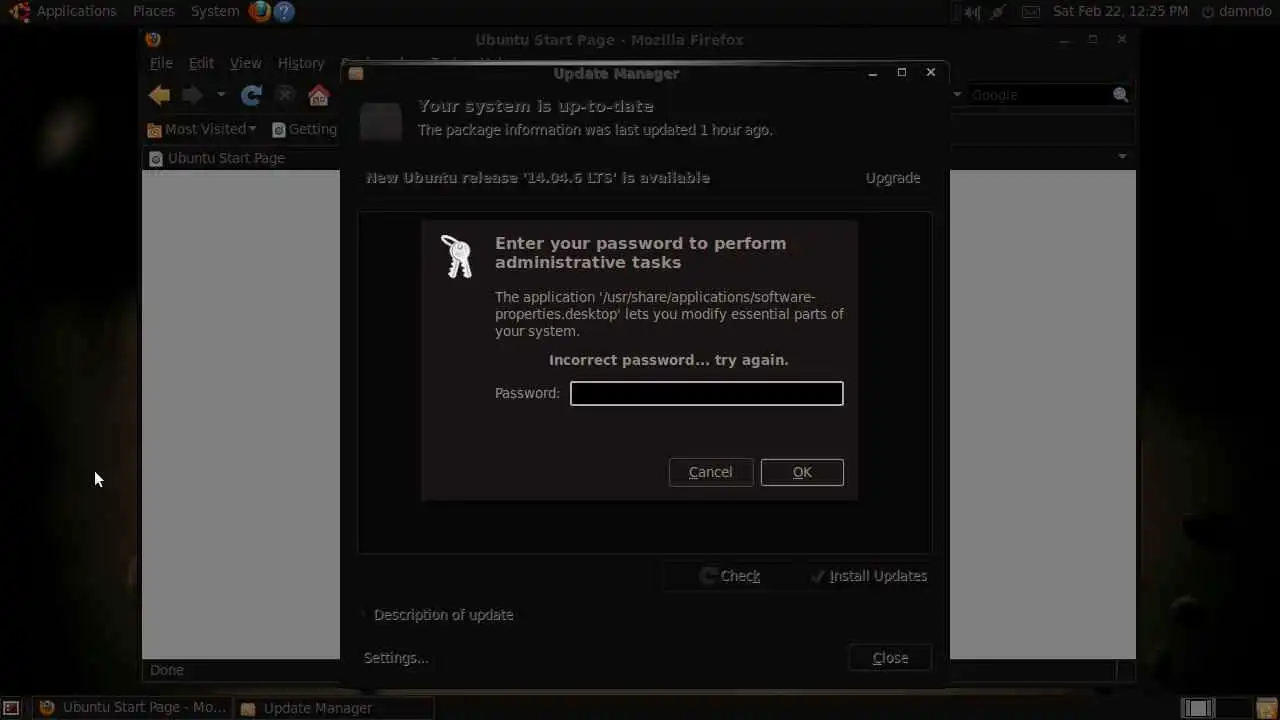Screen dimensions: 1280x720
Task: Click the 'Incorrect password... try again.' message
Action: click(669, 360)
